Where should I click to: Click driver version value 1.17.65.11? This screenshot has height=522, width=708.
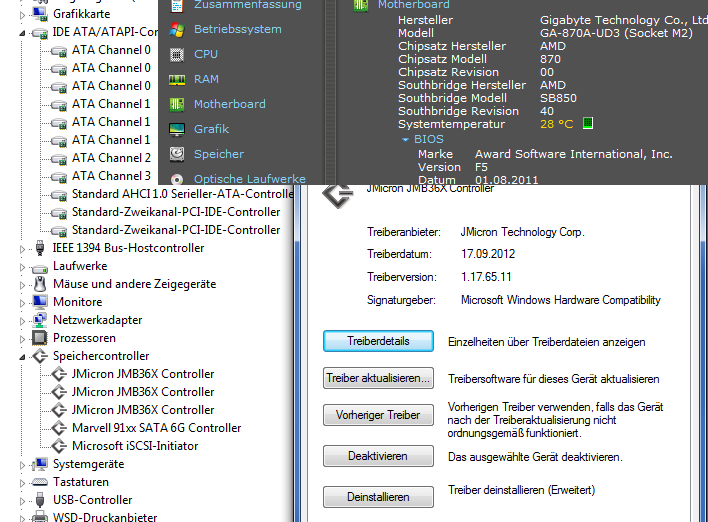pyautogui.click(x=486, y=277)
